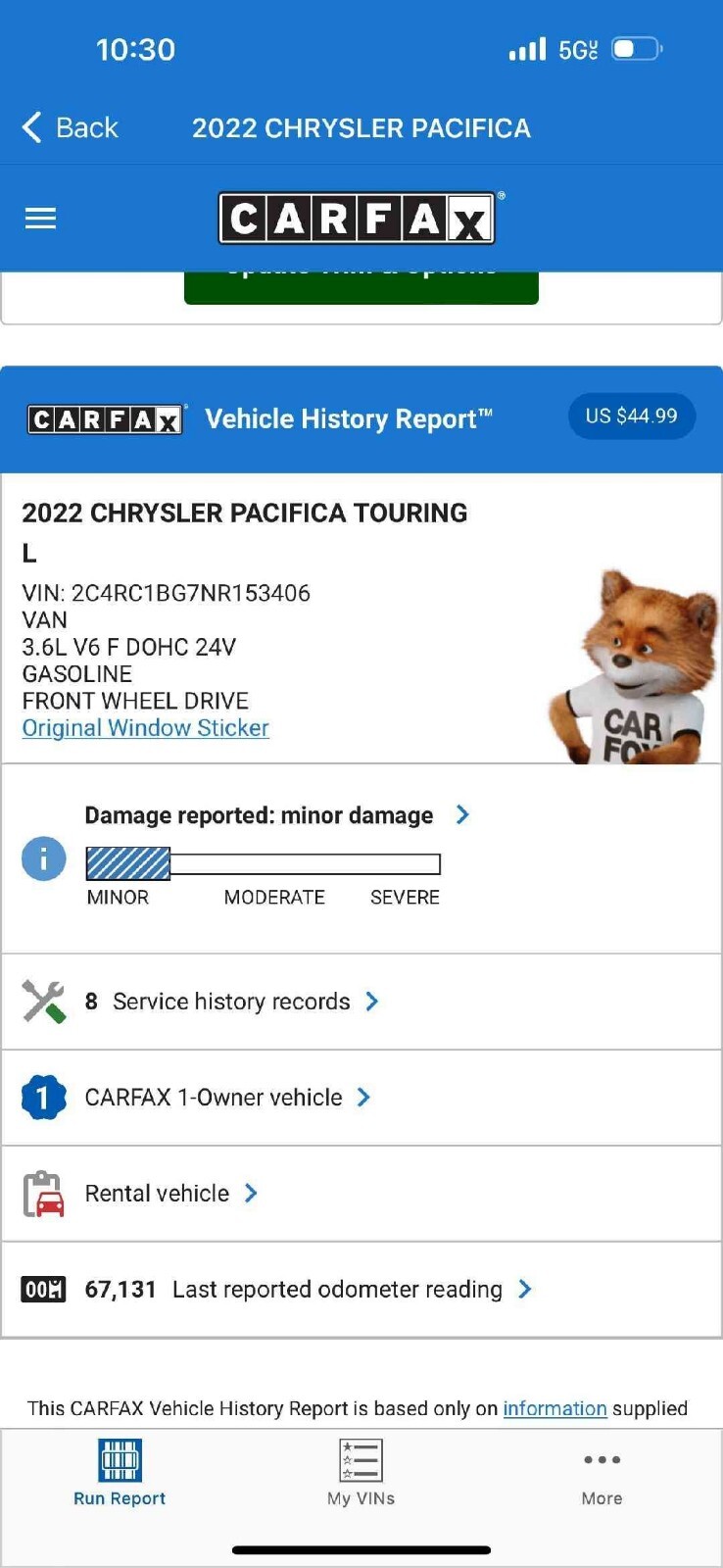
Task: Tap the US $44.99 price button
Action: click(x=631, y=416)
